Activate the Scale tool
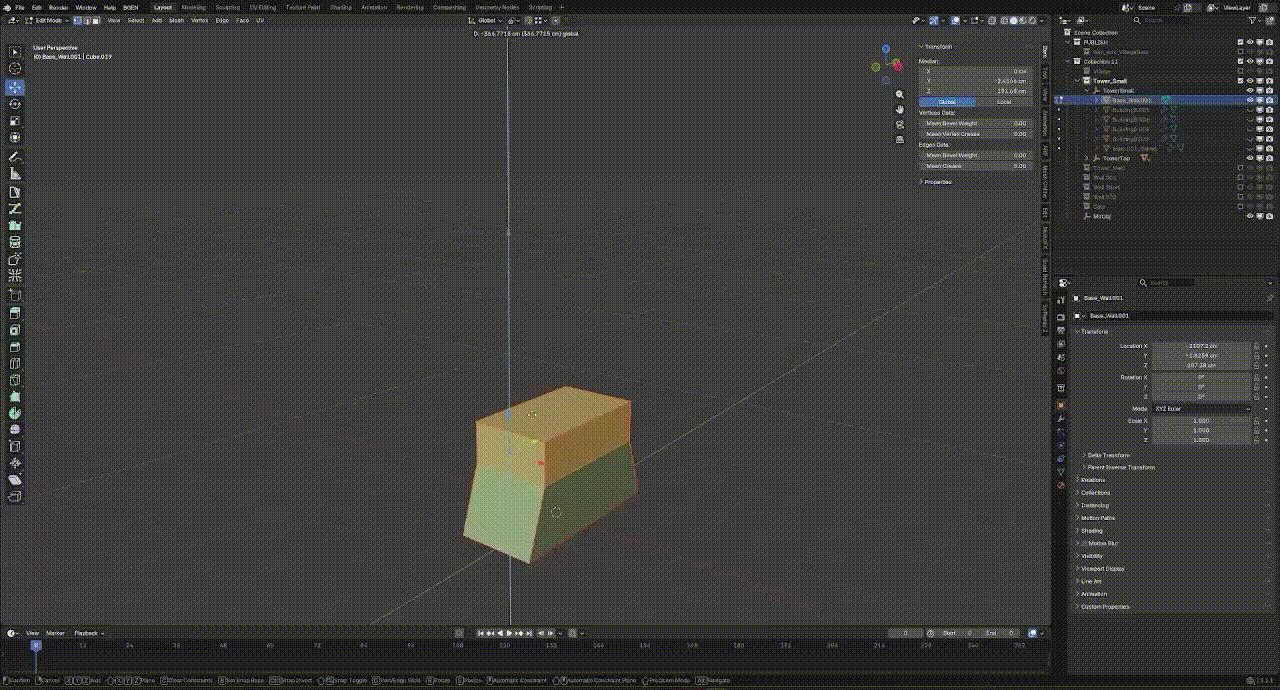 (x=15, y=121)
